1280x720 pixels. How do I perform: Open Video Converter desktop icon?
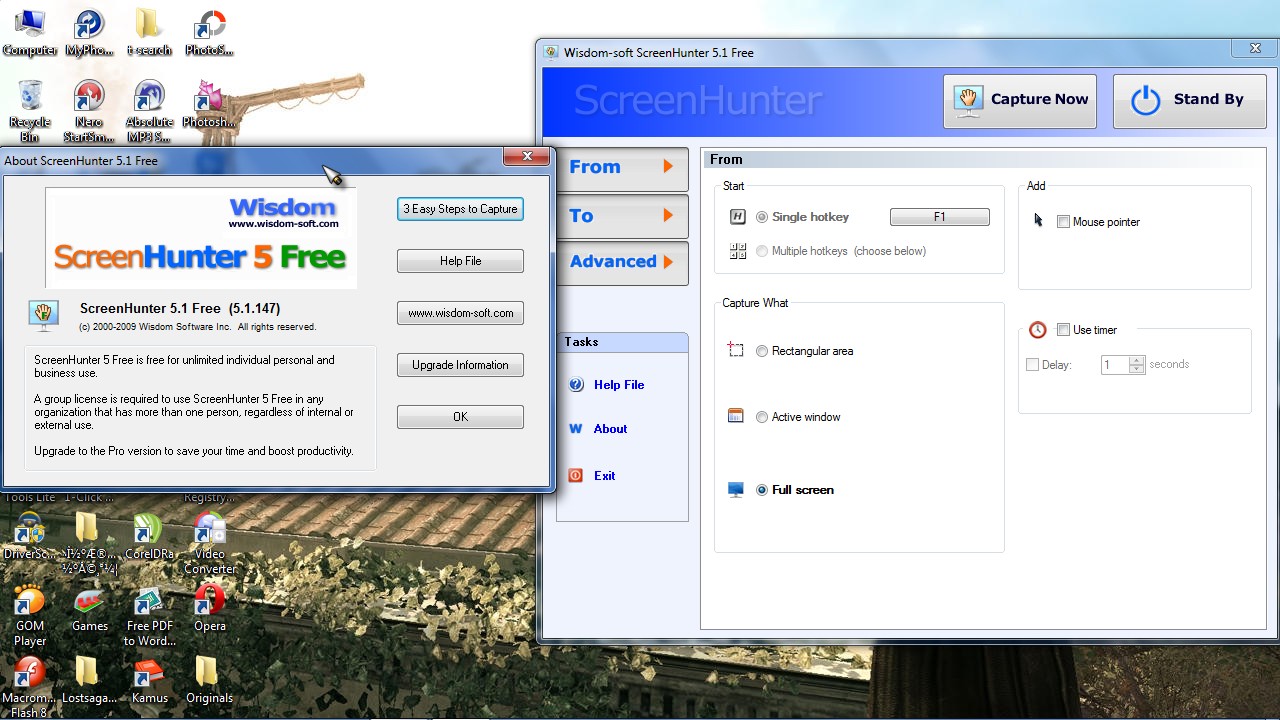point(209,543)
